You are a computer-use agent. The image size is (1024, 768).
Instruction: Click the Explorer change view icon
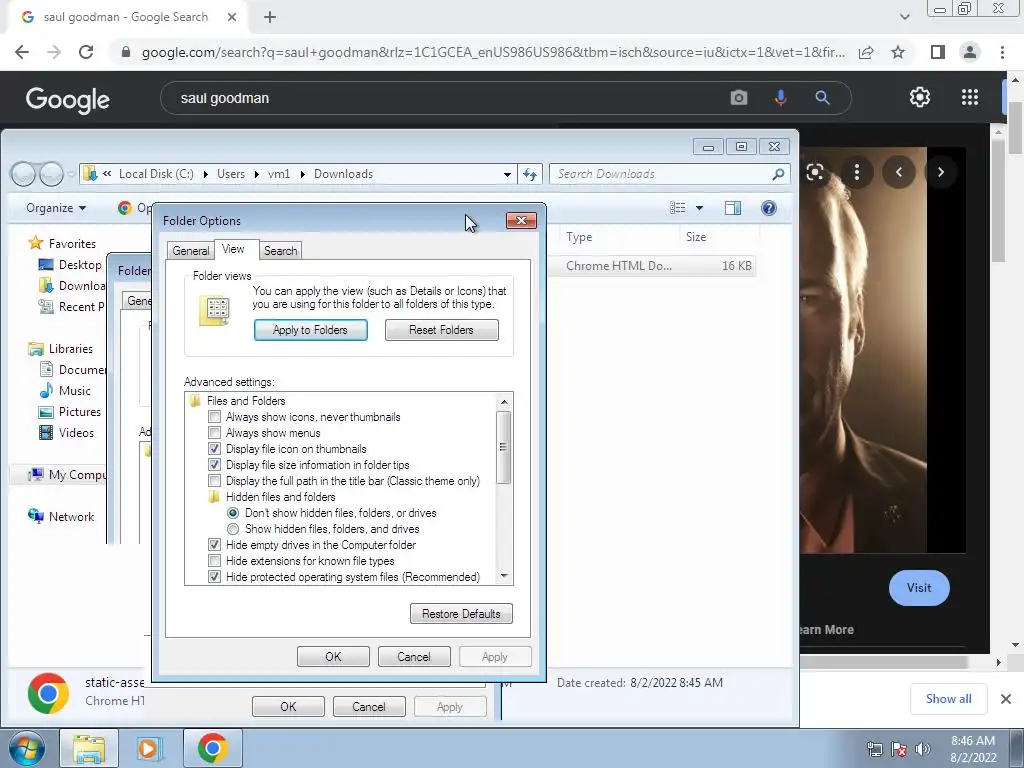click(x=678, y=208)
